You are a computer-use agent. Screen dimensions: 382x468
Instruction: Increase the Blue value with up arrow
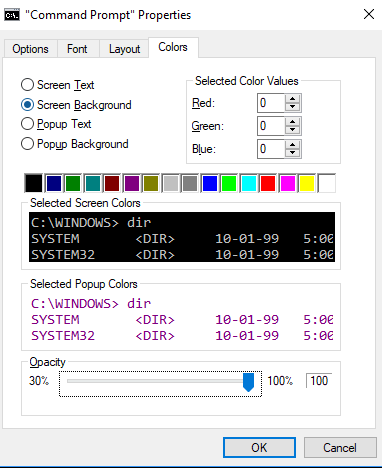(293, 145)
